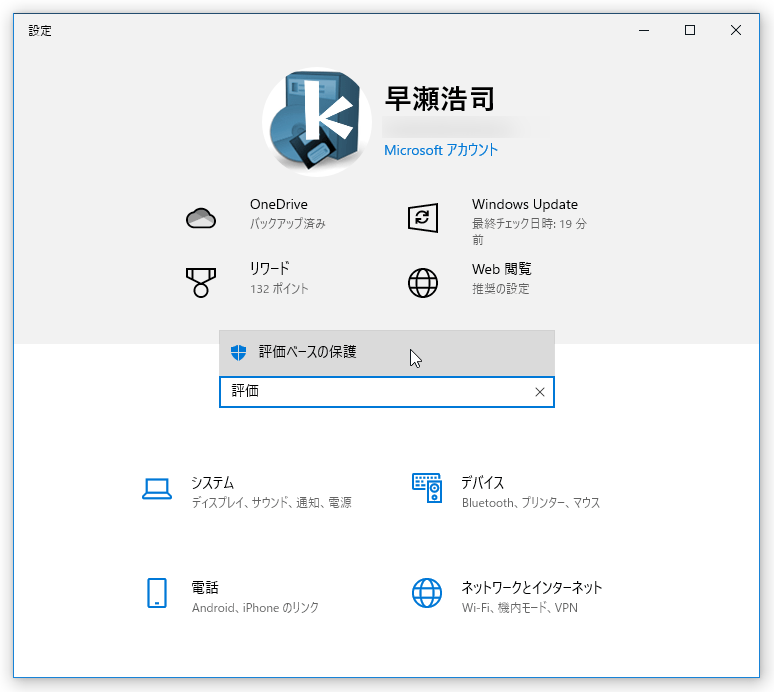Screen dimensions: 774x692
Task: Click the 推奨の設定 text
Action: click(x=501, y=288)
